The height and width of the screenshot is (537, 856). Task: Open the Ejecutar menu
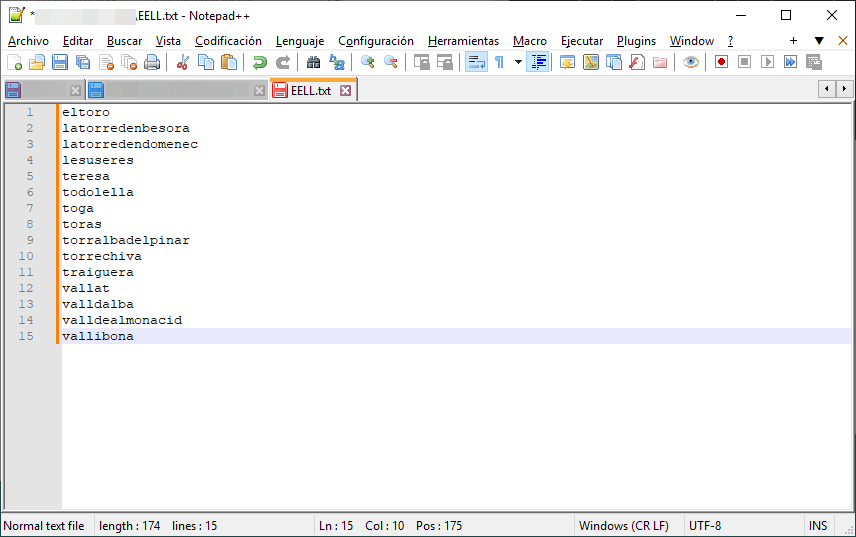point(582,41)
